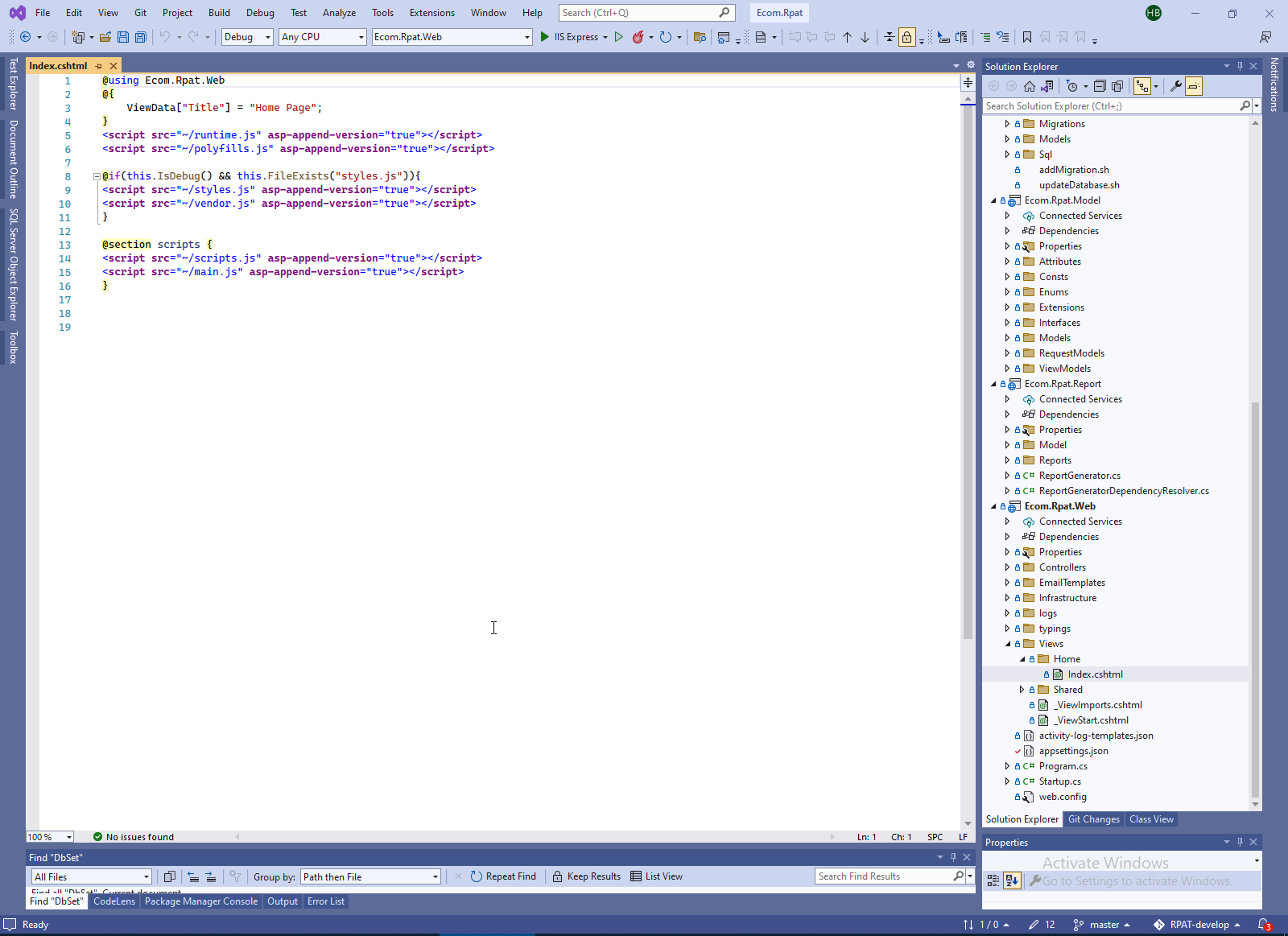Switch to the Package Manager Console tab
The height and width of the screenshot is (936, 1288).
click(x=201, y=901)
